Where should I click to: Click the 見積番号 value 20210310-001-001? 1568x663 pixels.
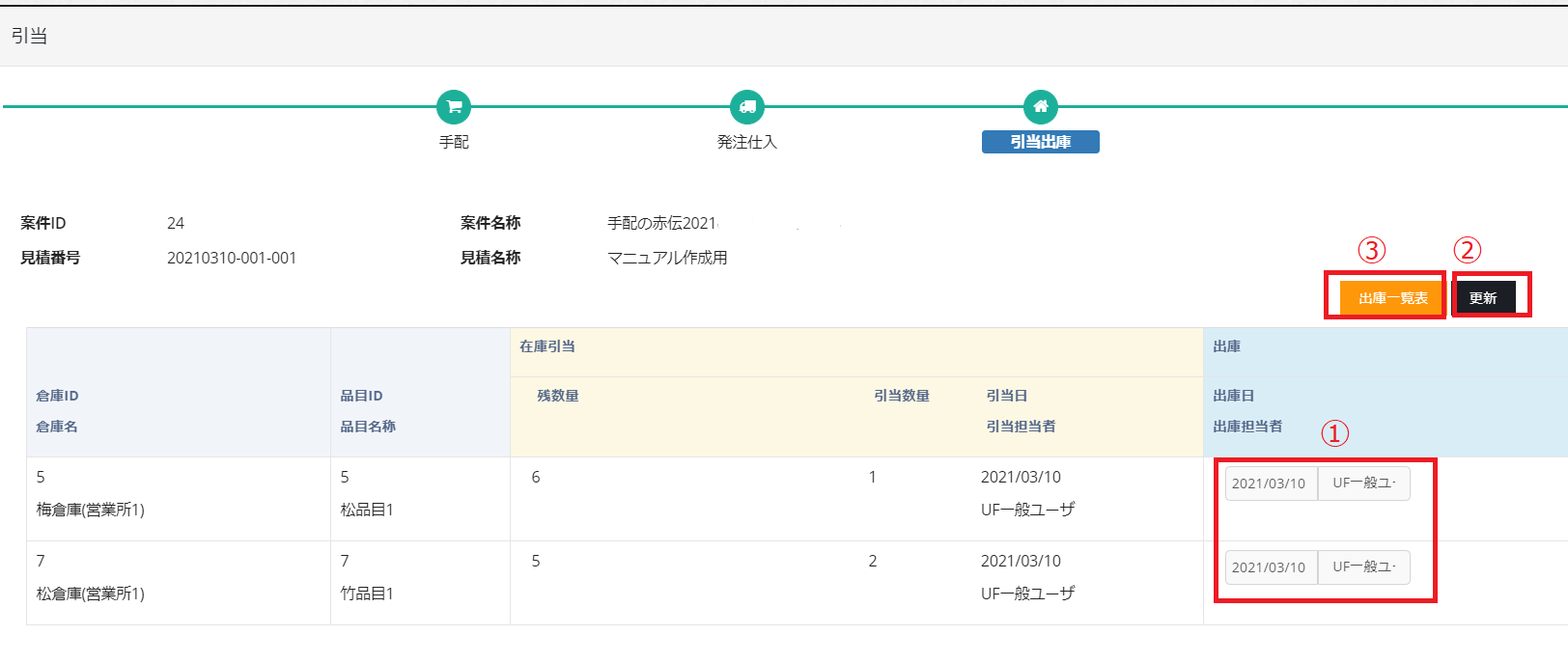coord(232,258)
